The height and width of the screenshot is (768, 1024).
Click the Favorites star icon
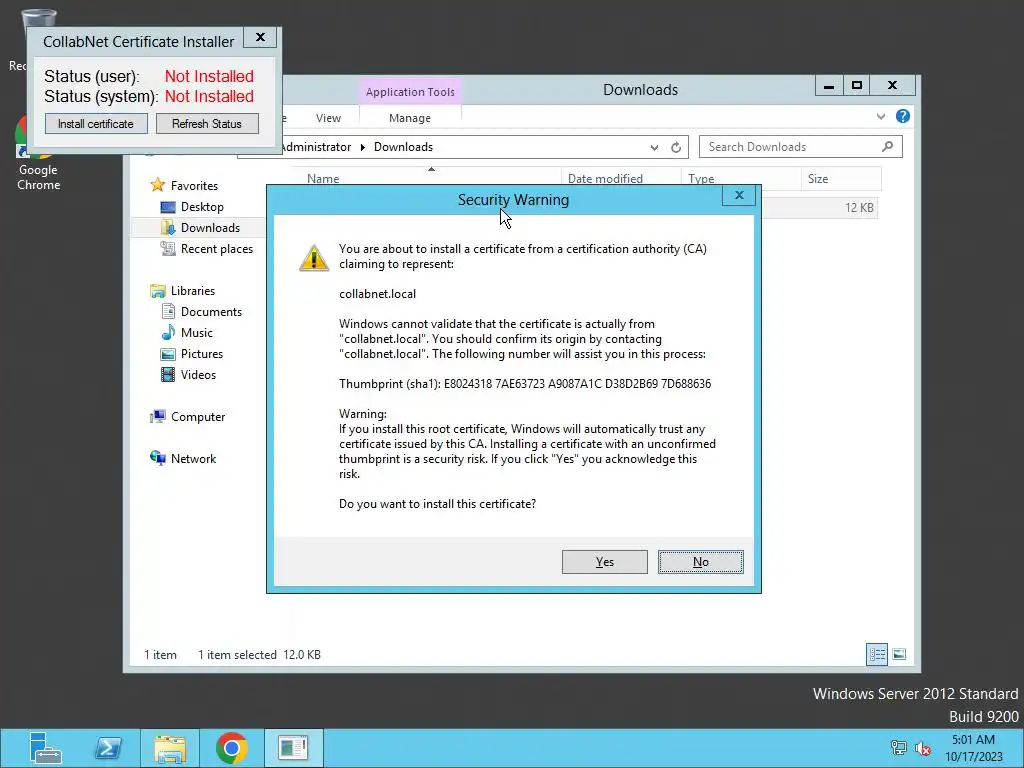coord(157,185)
